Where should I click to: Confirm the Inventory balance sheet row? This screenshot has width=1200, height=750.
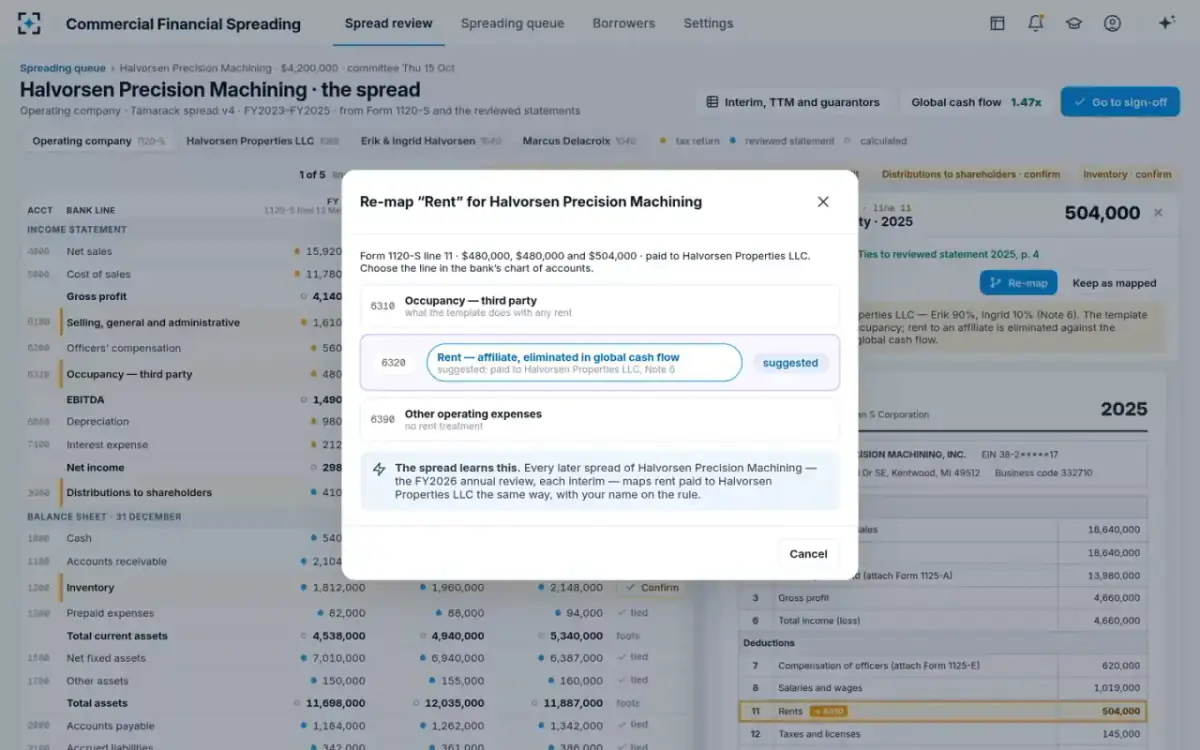point(652,588)
